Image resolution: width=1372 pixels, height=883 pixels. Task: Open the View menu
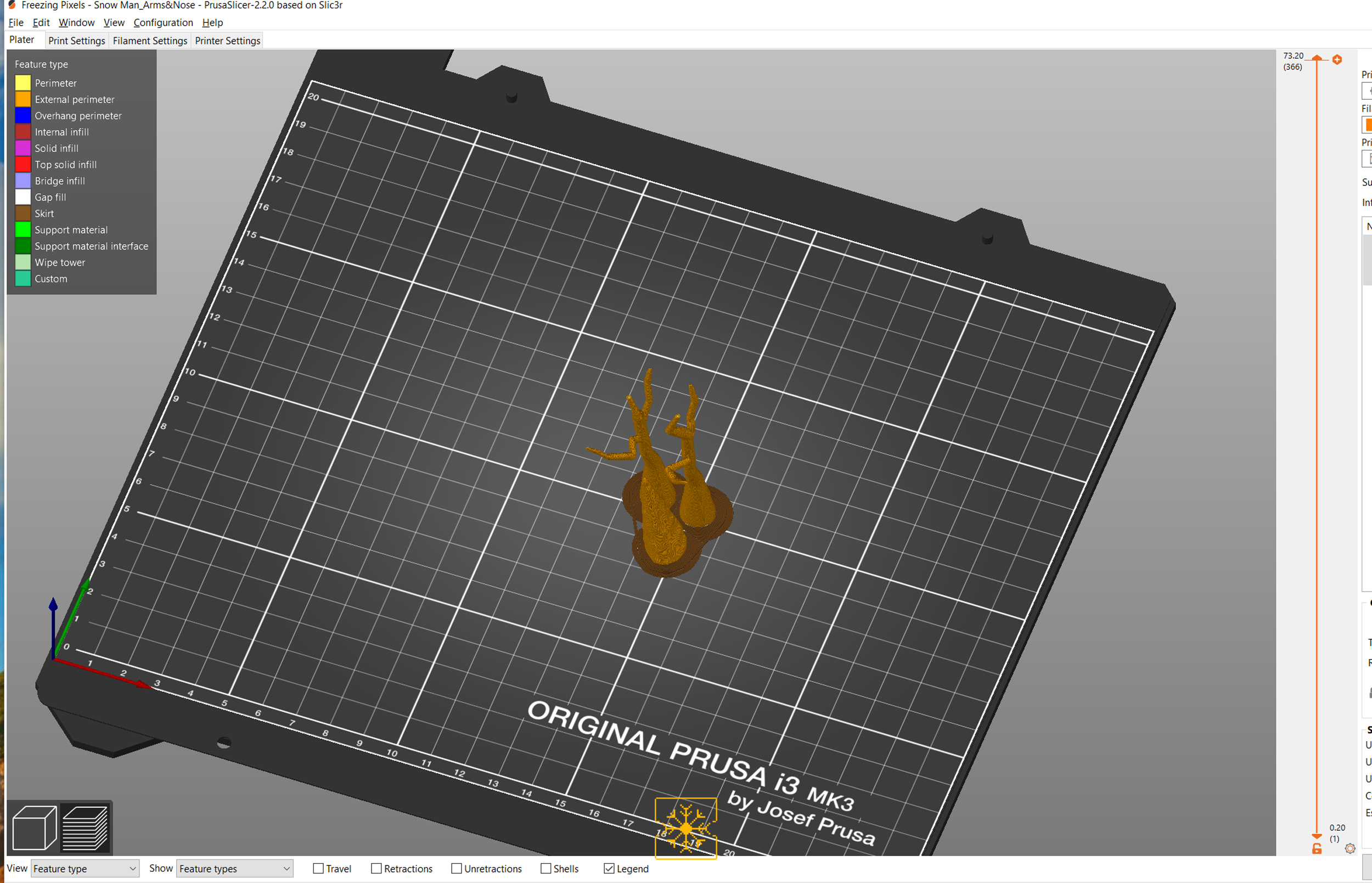click(114, 23)
